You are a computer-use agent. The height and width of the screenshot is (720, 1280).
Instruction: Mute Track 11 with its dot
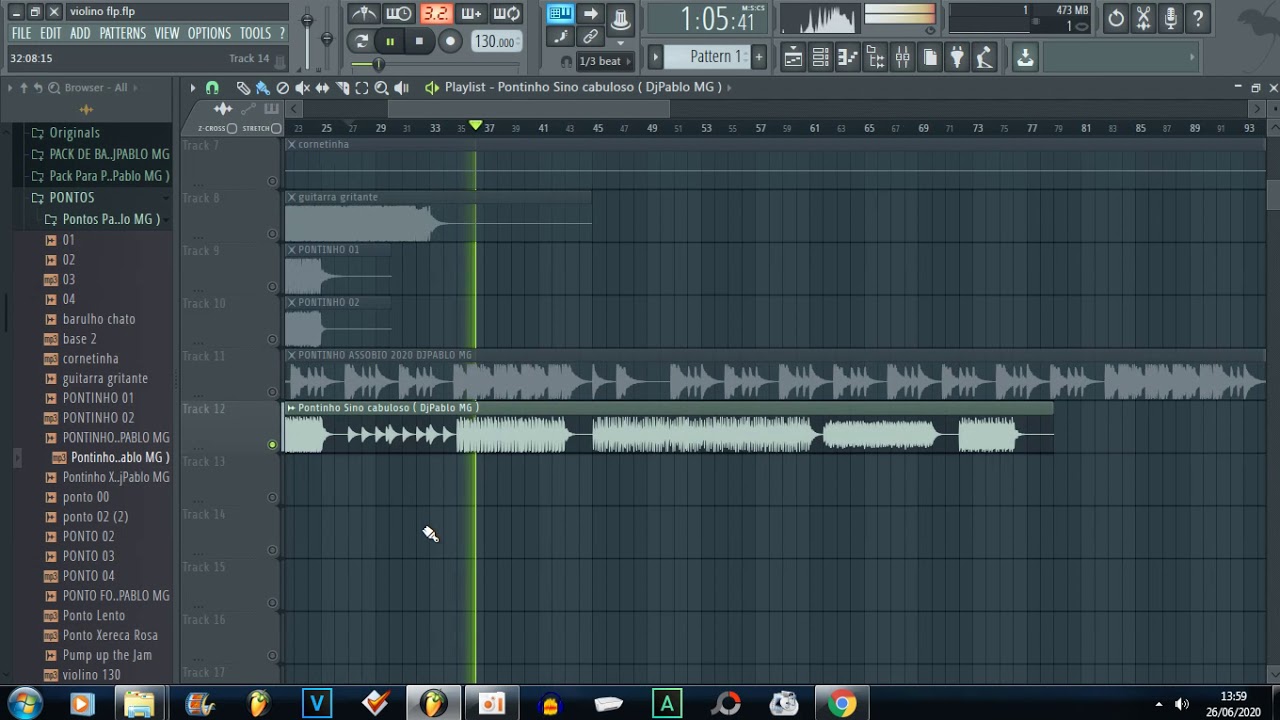tap(272, 392)
